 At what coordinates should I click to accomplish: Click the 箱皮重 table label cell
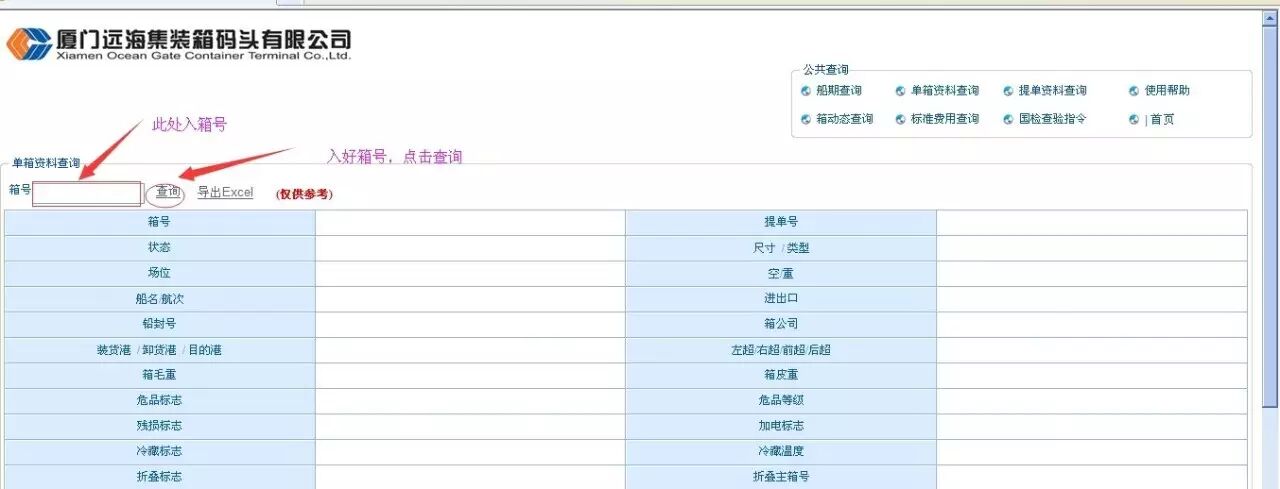pos(781,375)
